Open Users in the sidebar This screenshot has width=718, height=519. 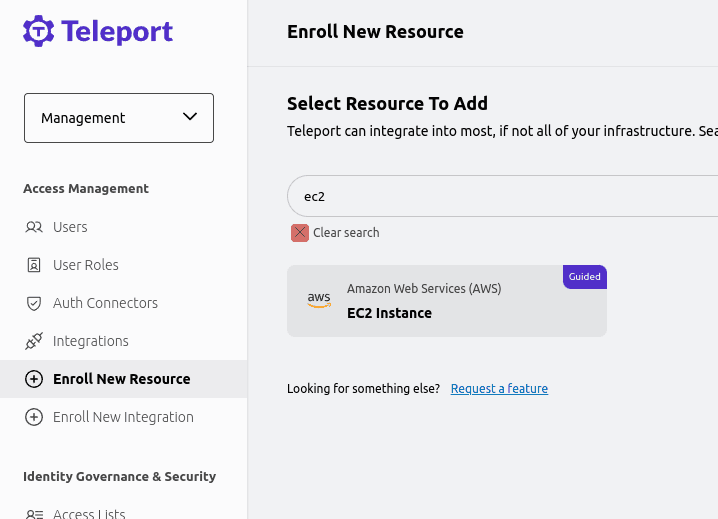124,227
